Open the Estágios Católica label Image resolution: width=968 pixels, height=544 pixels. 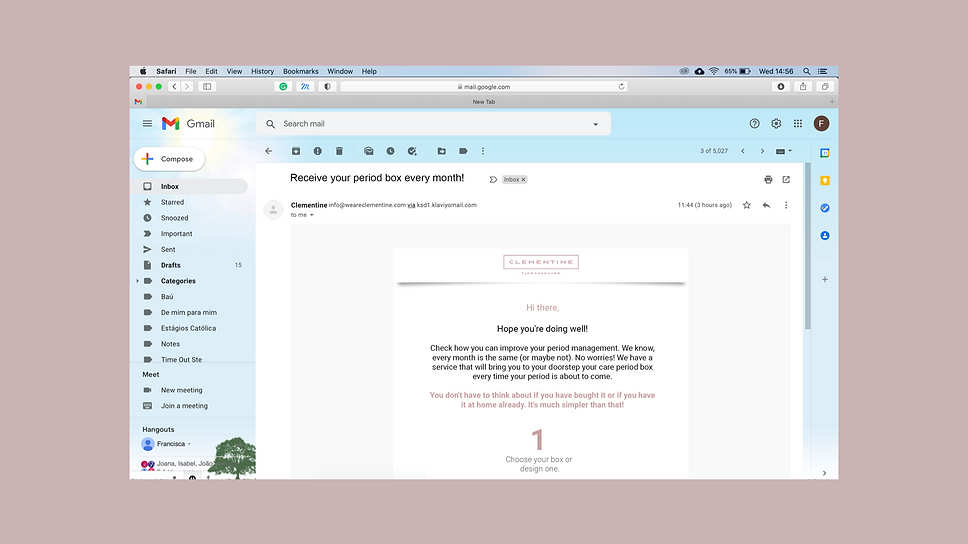(x=190, y=328)
